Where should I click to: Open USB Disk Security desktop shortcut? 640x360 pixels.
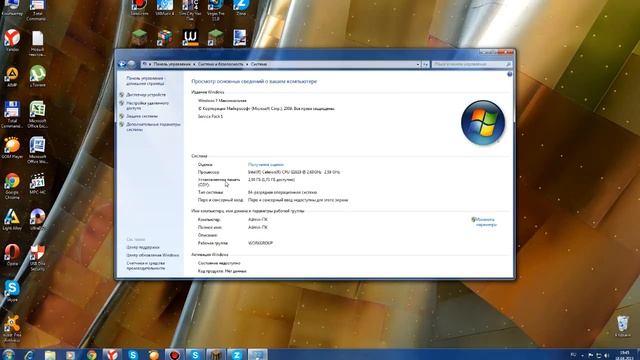[38, 258]
